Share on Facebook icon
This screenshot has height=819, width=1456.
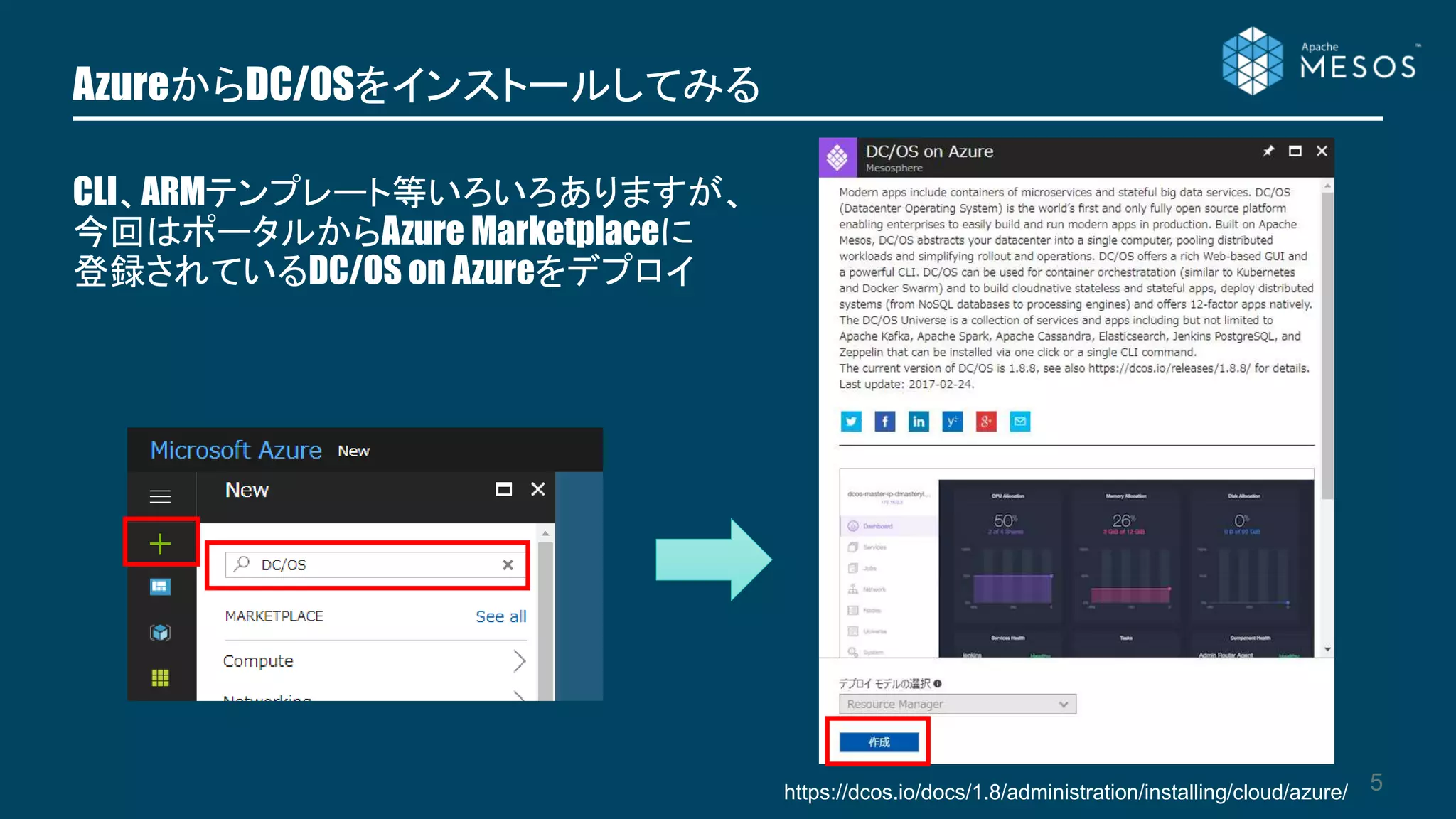click(x=884, y=422)
